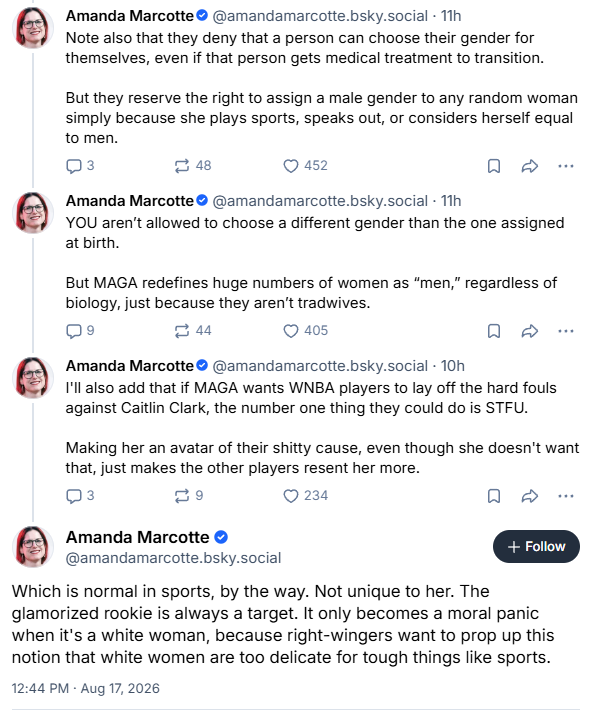This screenshot has height=711, width=593.
Task: Repost the post with 48 reposts
Action: [193, 166]
